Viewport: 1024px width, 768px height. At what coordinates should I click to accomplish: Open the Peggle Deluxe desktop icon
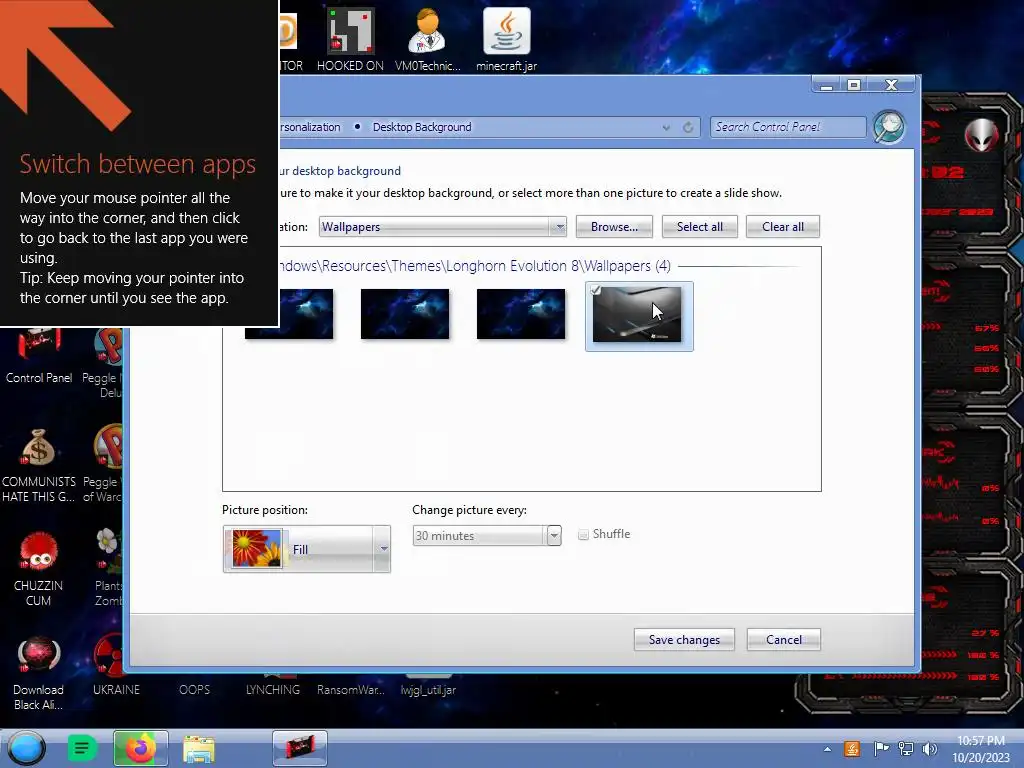[103, 362]
